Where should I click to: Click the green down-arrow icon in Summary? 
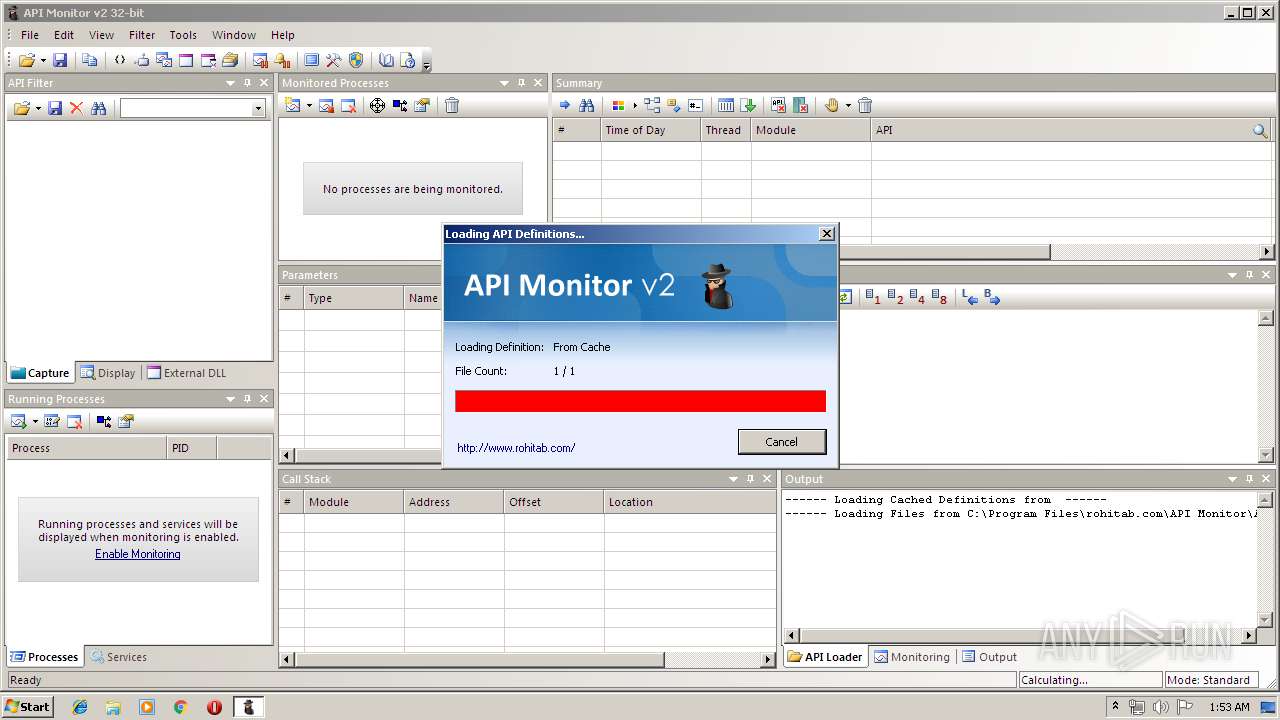point(749,105)
